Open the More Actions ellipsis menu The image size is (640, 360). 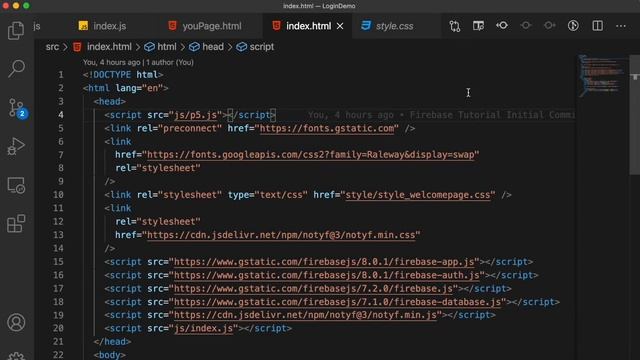click(621, 26)
